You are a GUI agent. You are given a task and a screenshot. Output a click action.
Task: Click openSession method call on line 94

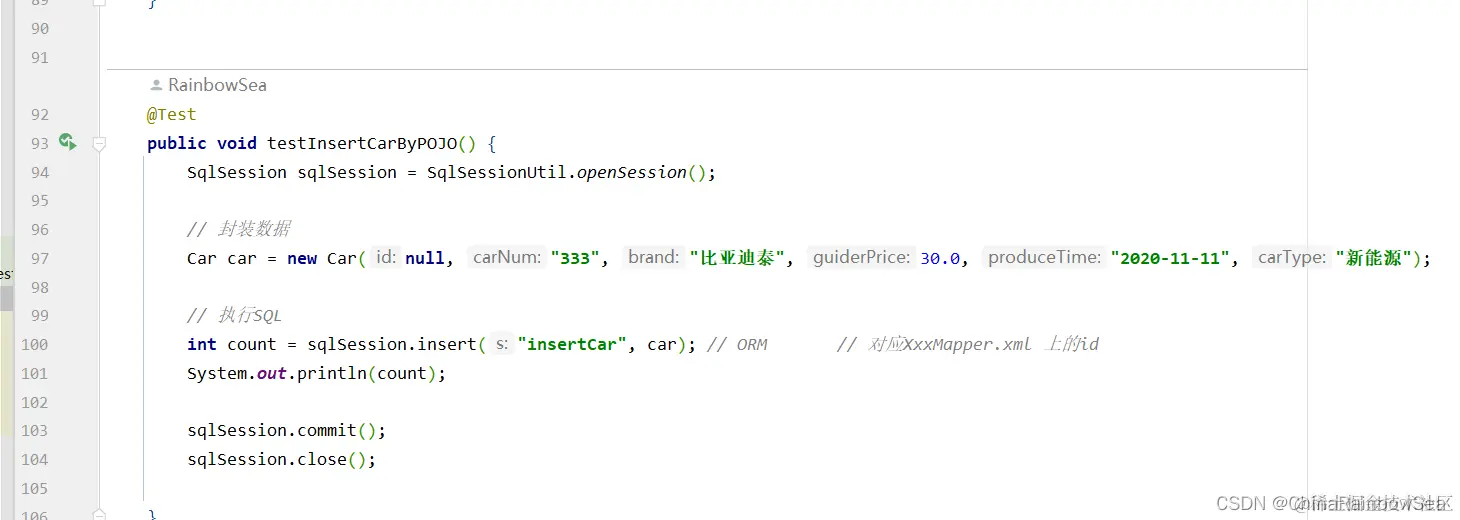tap(632, 172)
